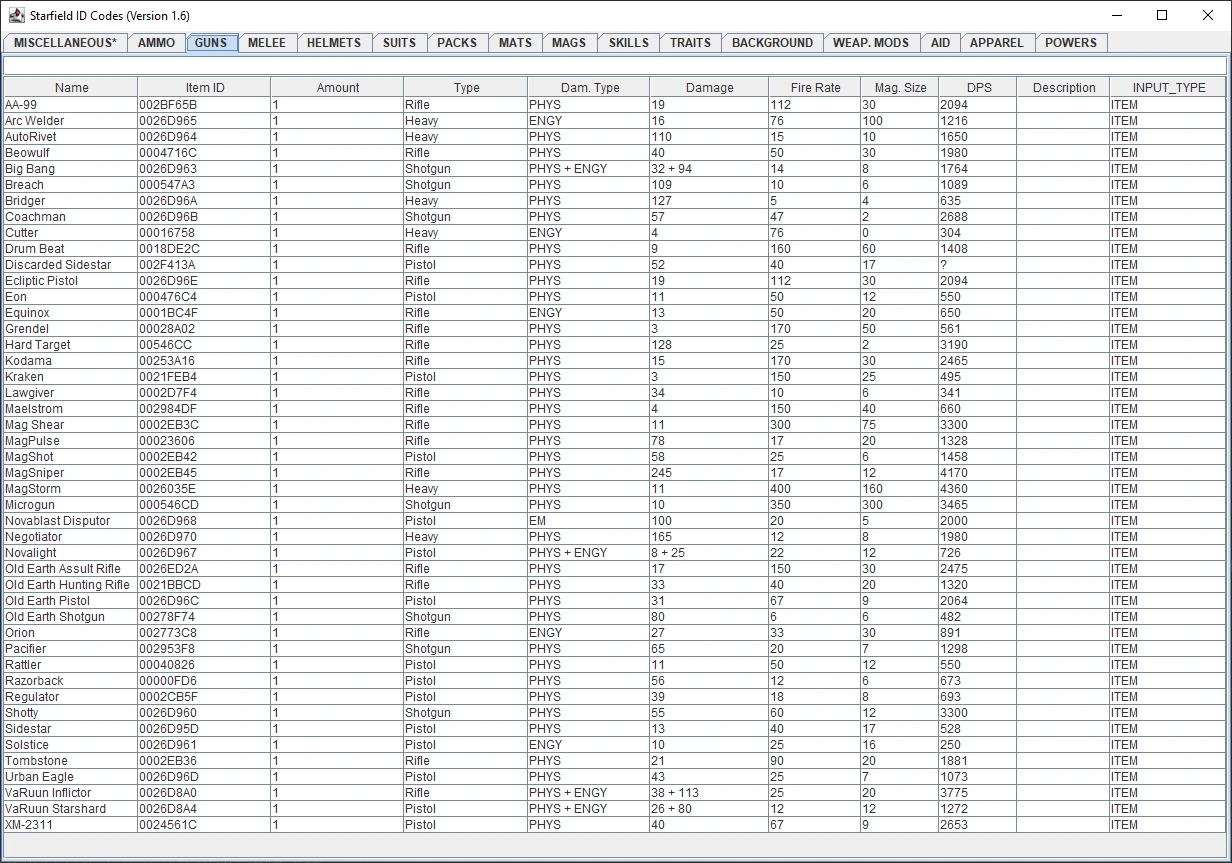Select the Arc Welder row name
1232x863 pixels.
point(34,121)
